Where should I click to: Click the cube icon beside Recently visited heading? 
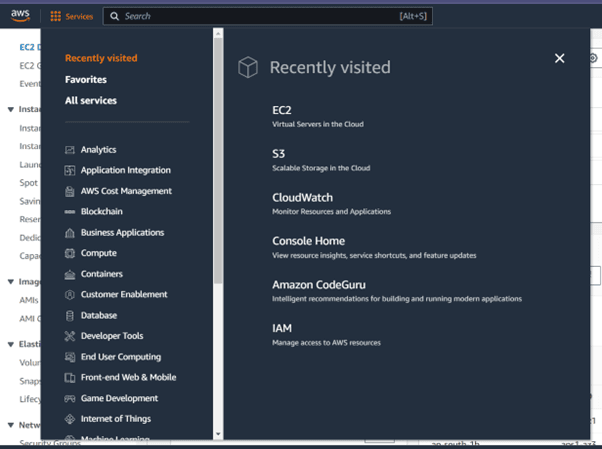[x=248, y=67]
